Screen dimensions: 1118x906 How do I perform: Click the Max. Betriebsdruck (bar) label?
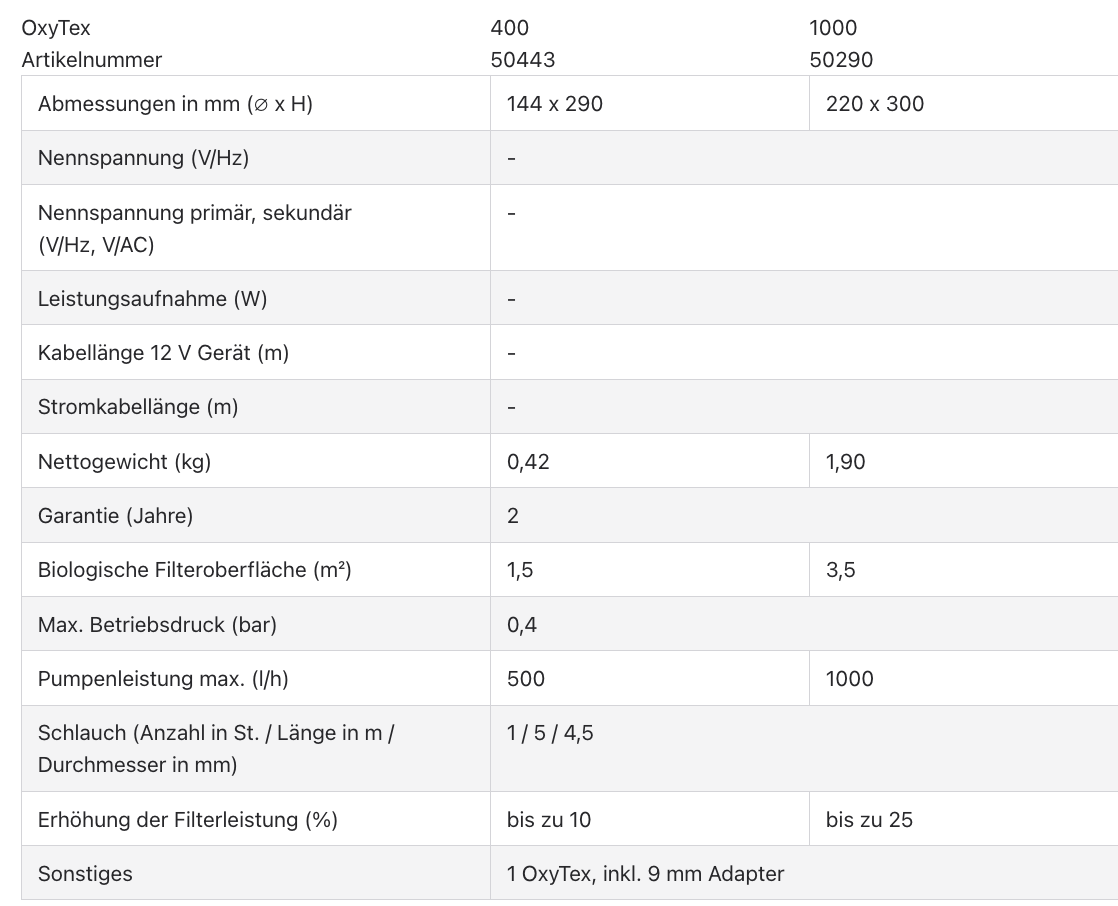(x=157, y=625)
